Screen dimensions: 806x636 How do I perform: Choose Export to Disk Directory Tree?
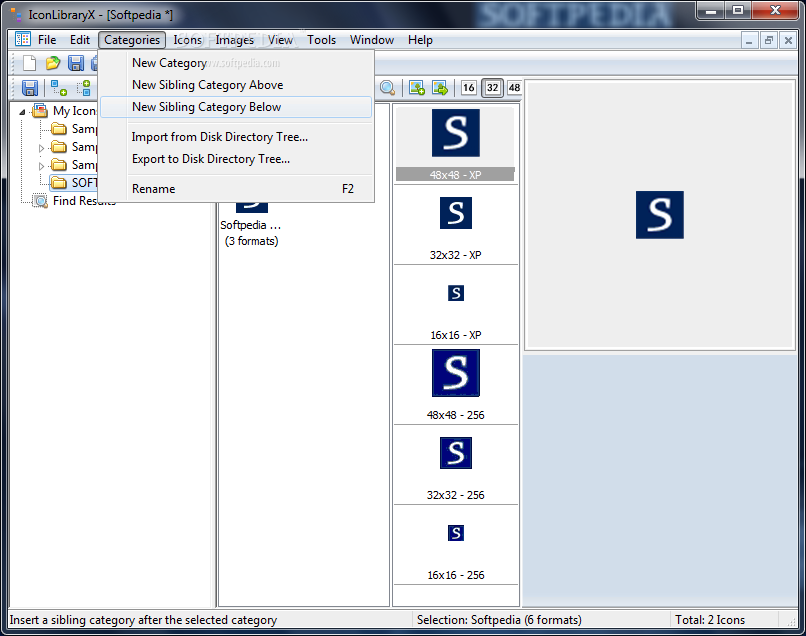click(x=236, y=159)
